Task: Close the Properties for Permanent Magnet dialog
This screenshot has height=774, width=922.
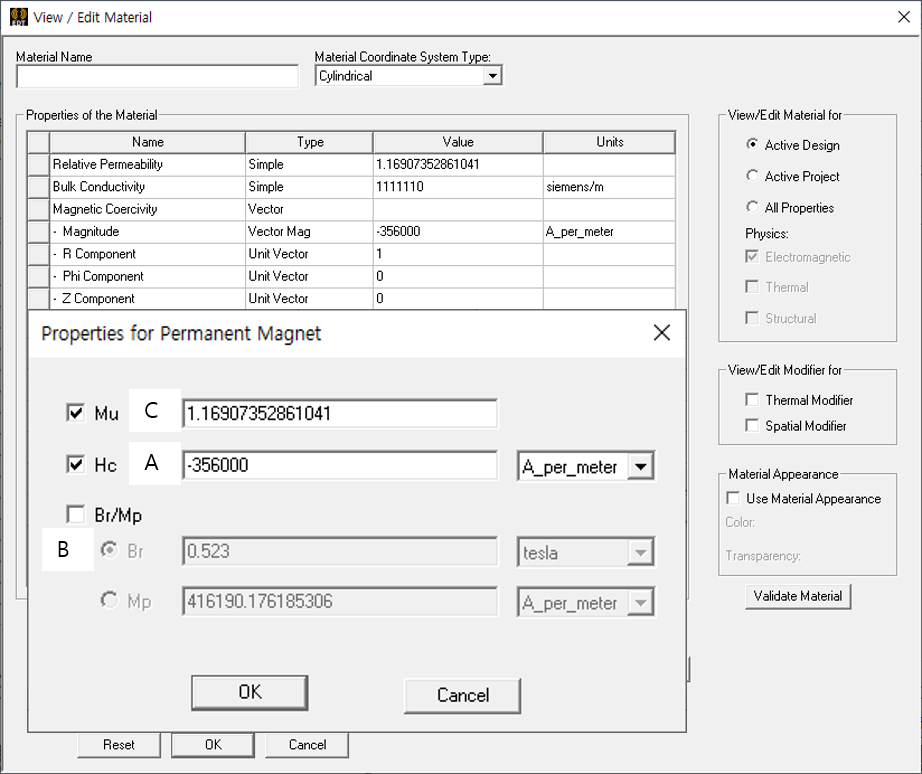Action: pyautogui.click(x=661, y=333)
